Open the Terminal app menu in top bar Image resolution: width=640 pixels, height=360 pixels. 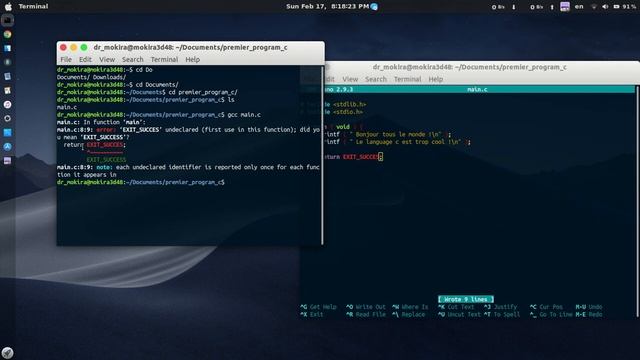(33, 7)
